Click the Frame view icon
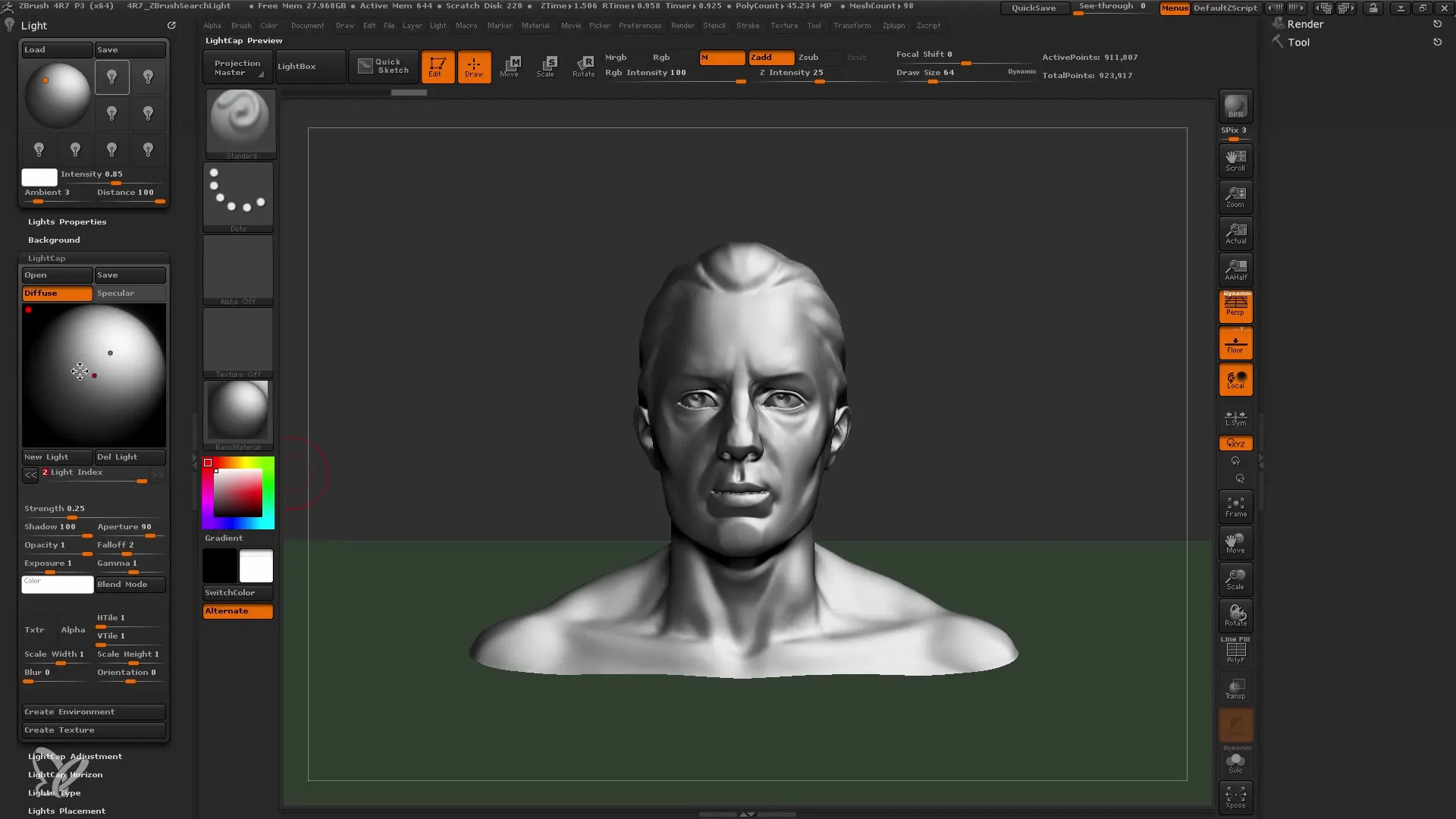This screenshot has width=1456, height=819. coord(1235,507)
